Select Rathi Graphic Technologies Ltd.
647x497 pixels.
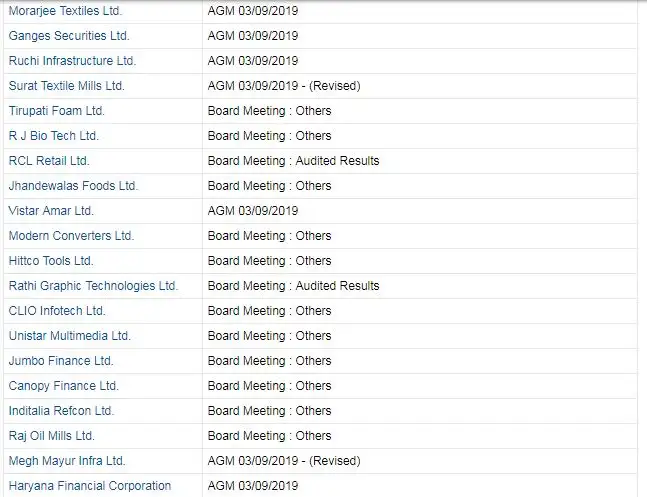(93, 286)
